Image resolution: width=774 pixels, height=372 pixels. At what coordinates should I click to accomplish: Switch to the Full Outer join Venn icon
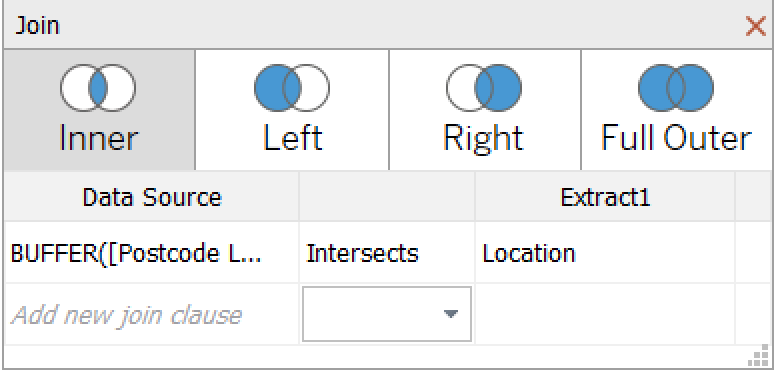pos(676,88)
